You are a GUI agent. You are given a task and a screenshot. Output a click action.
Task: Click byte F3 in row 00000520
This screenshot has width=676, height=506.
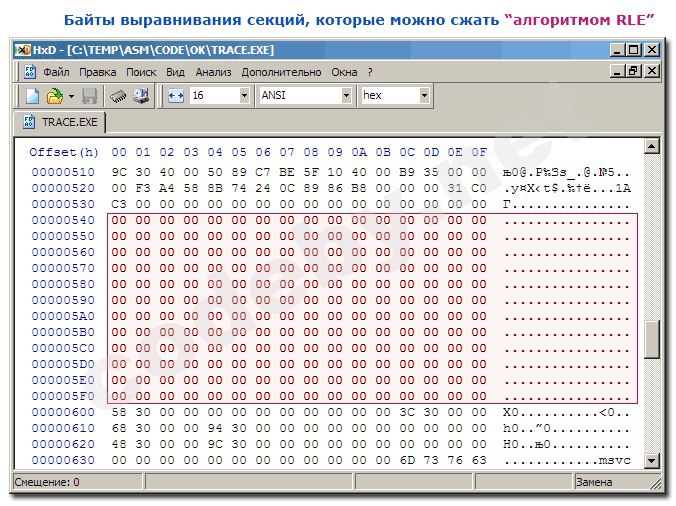click(x=143, y=188)
